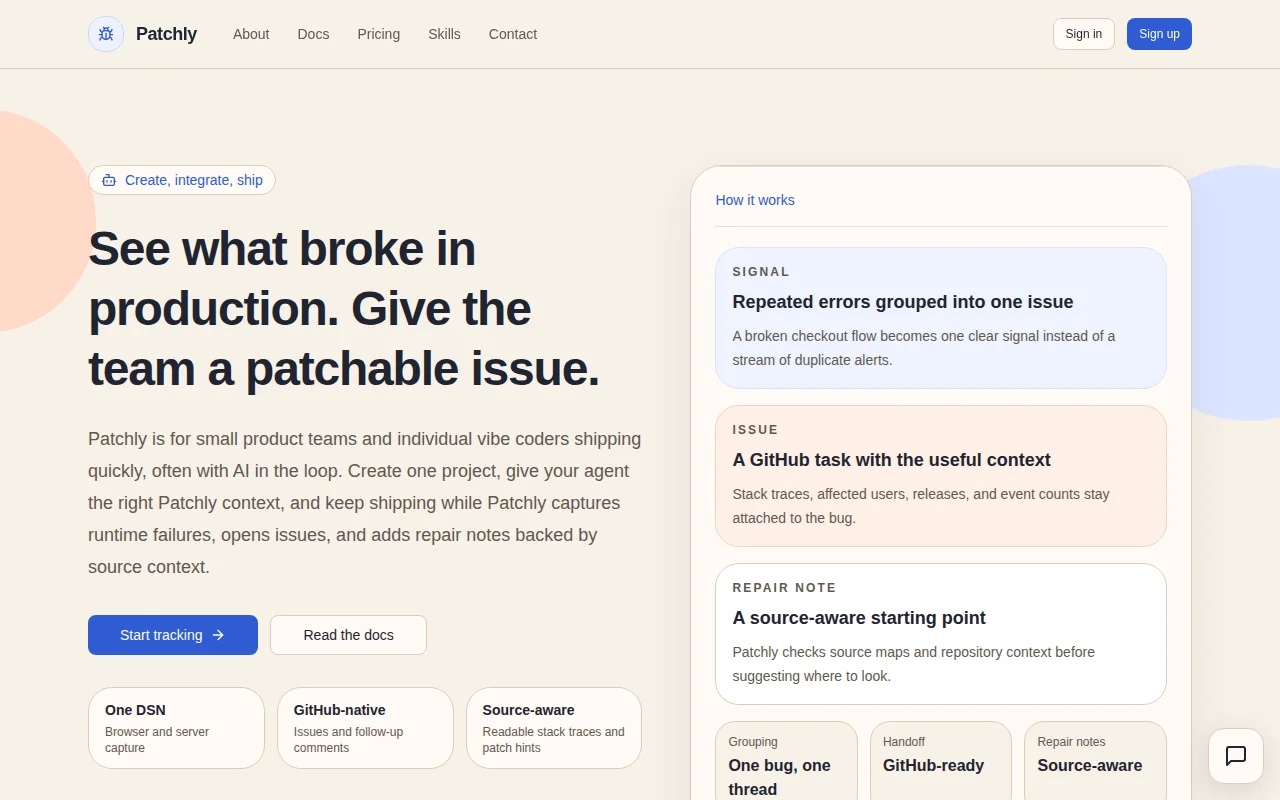Click the SIGNAL card about repeated errors
This screenshot has height=800, width=1280.
point(941,318)
